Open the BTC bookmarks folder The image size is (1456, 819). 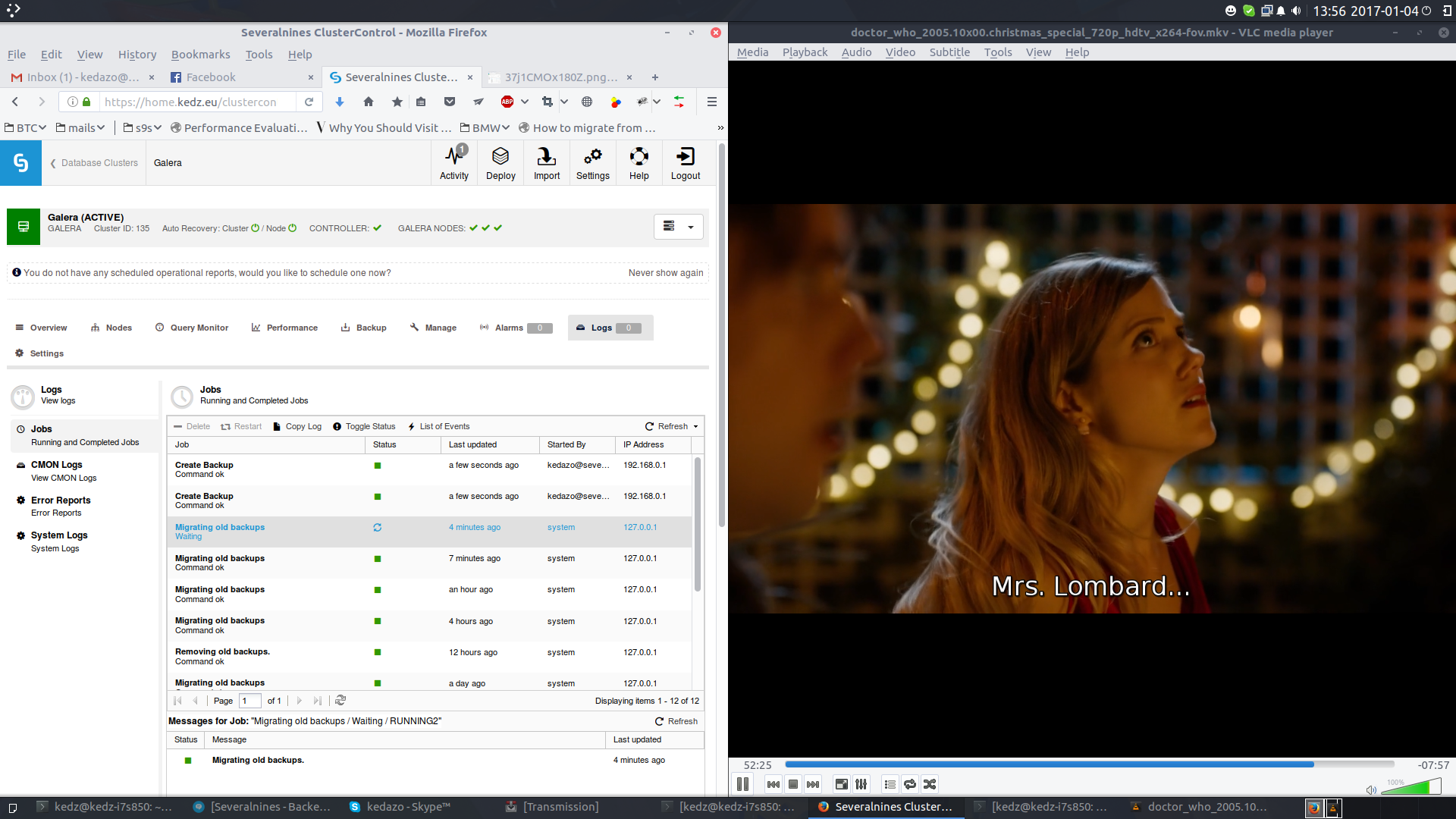pos(26,128)
